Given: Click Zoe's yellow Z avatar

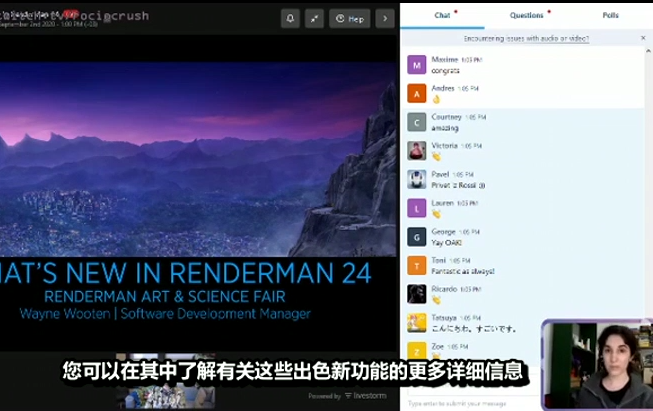Looking at the screenshot, I should tap(416, 351).
